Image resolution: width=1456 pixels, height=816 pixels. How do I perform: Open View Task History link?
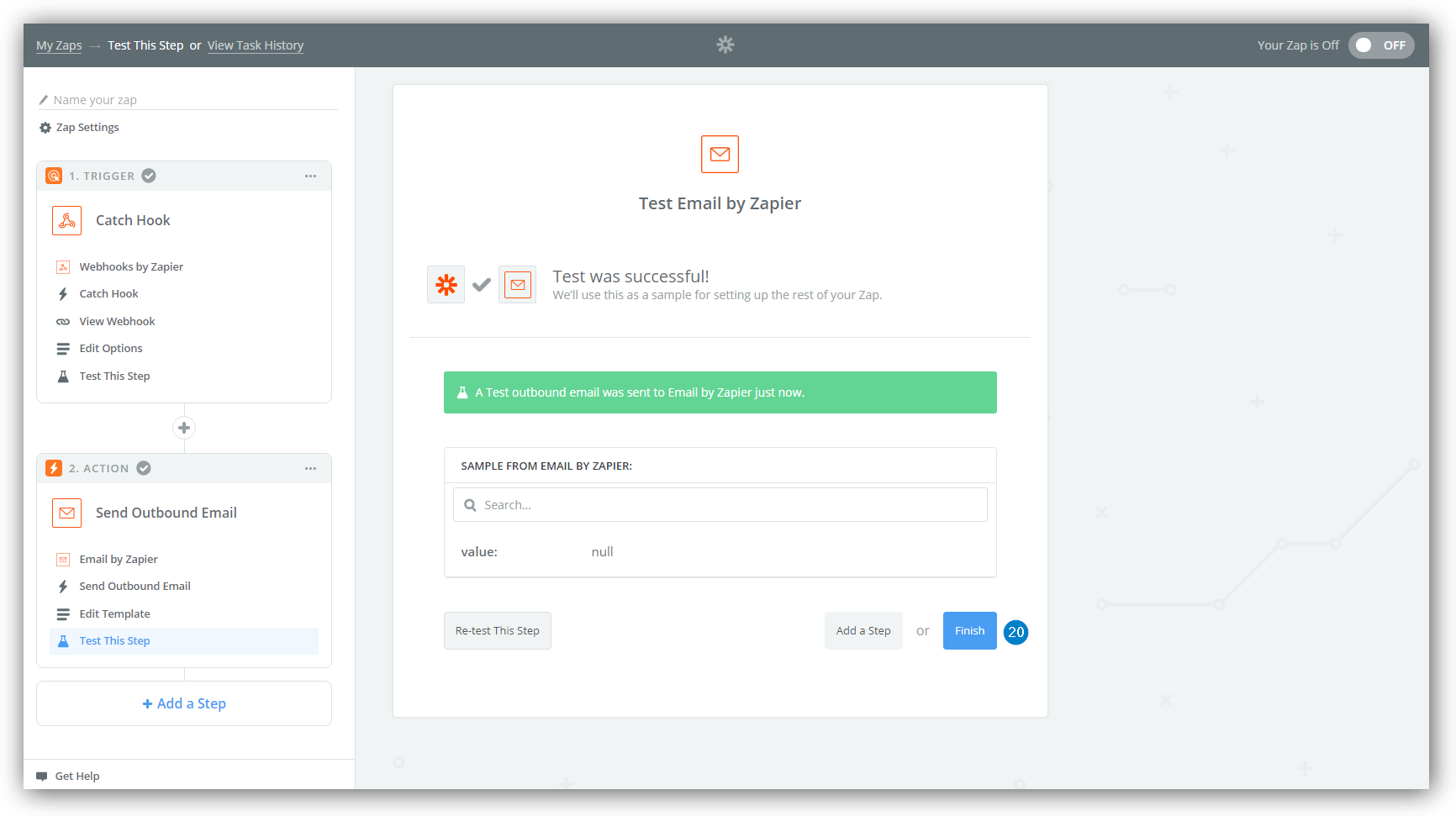256,45
